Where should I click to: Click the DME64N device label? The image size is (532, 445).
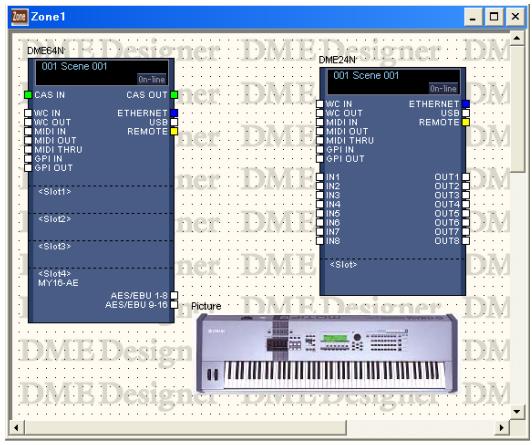[x=45, y=51]
